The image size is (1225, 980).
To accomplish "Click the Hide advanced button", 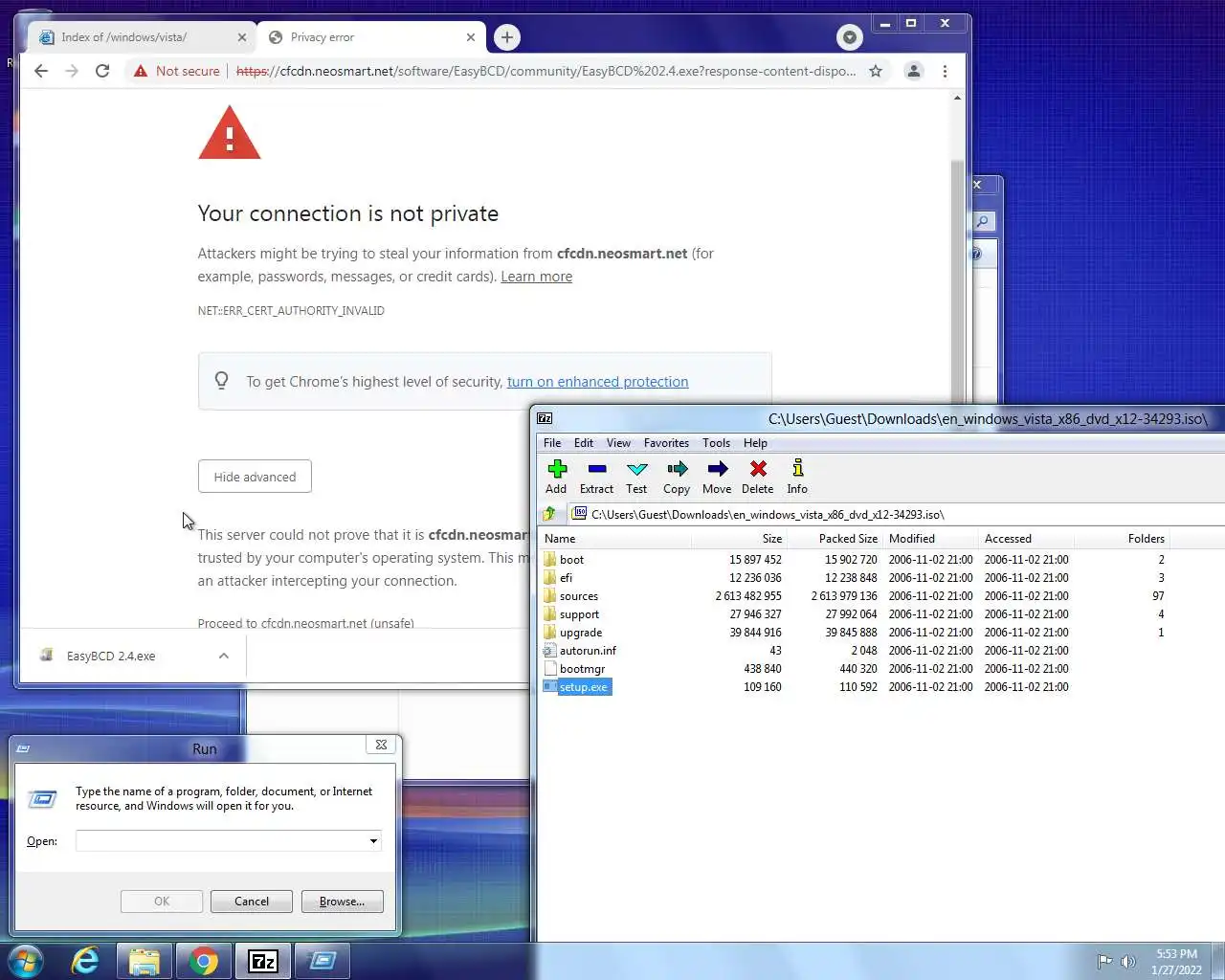I will coord(255,477).
